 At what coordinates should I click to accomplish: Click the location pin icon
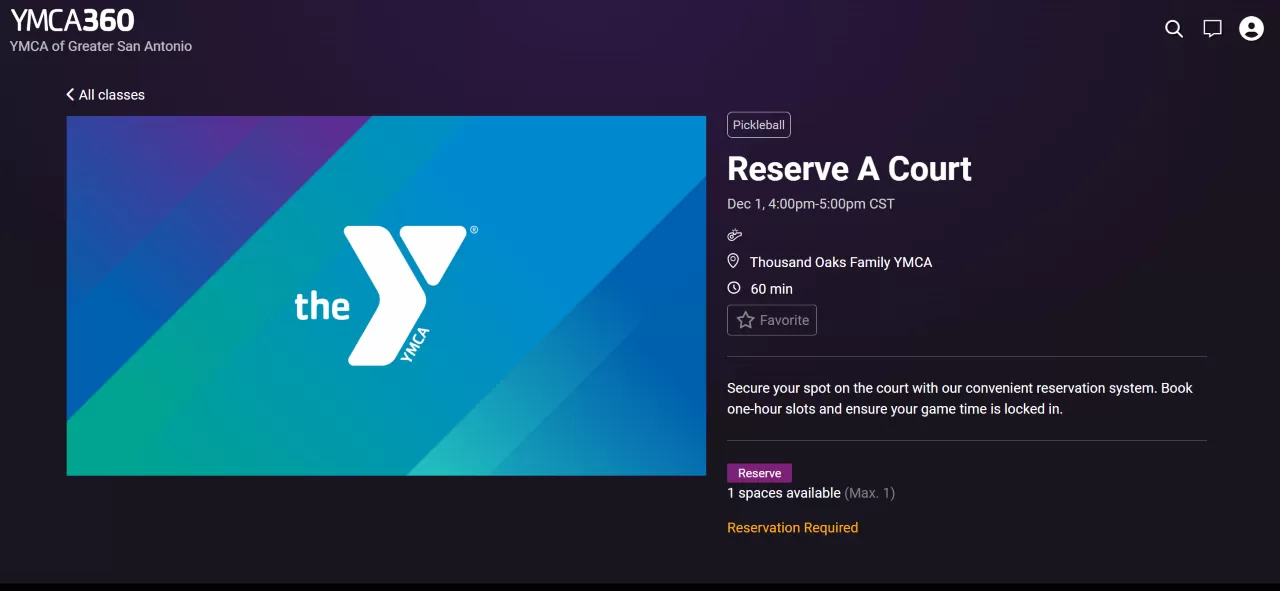pyautogui.click(x=733, y=261)
